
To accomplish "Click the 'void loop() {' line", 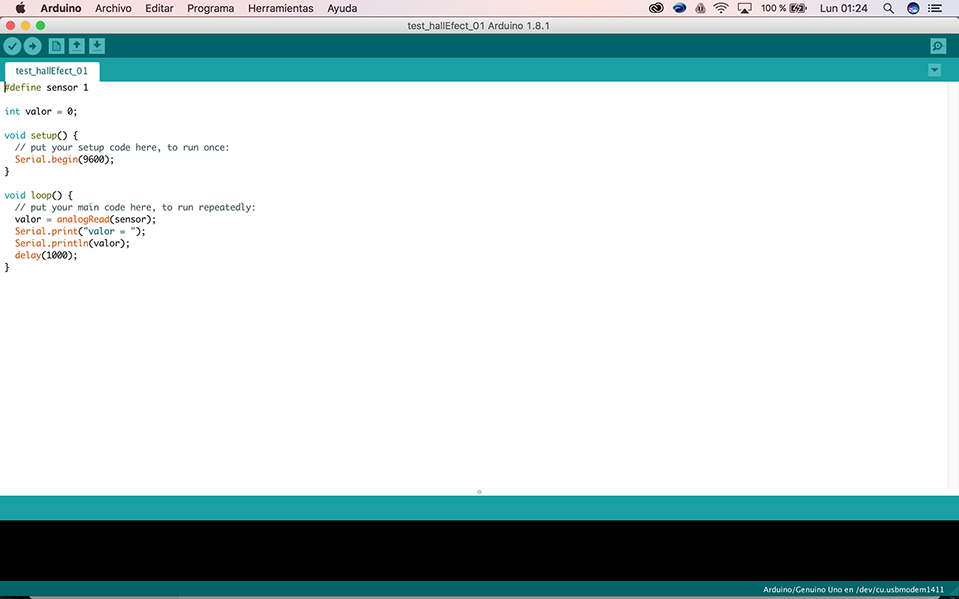I will pos(39,195).
